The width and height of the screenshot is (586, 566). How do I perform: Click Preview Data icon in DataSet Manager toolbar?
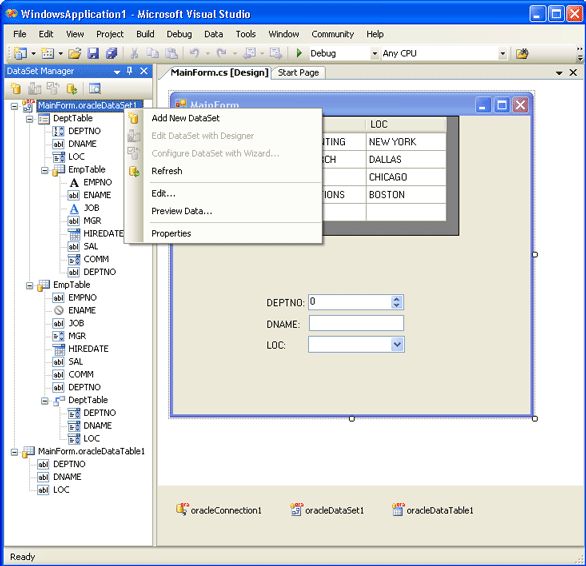tap(94, 89)
